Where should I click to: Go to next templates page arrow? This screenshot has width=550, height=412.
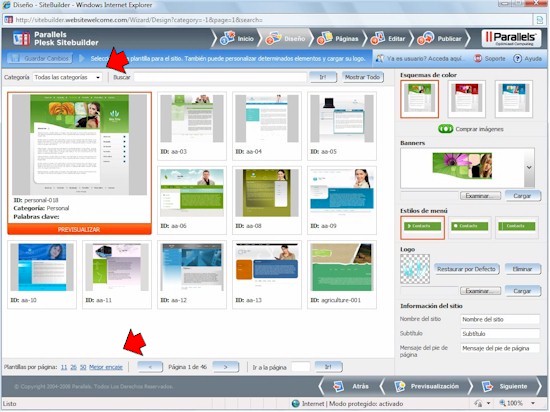tap(226, 367)
